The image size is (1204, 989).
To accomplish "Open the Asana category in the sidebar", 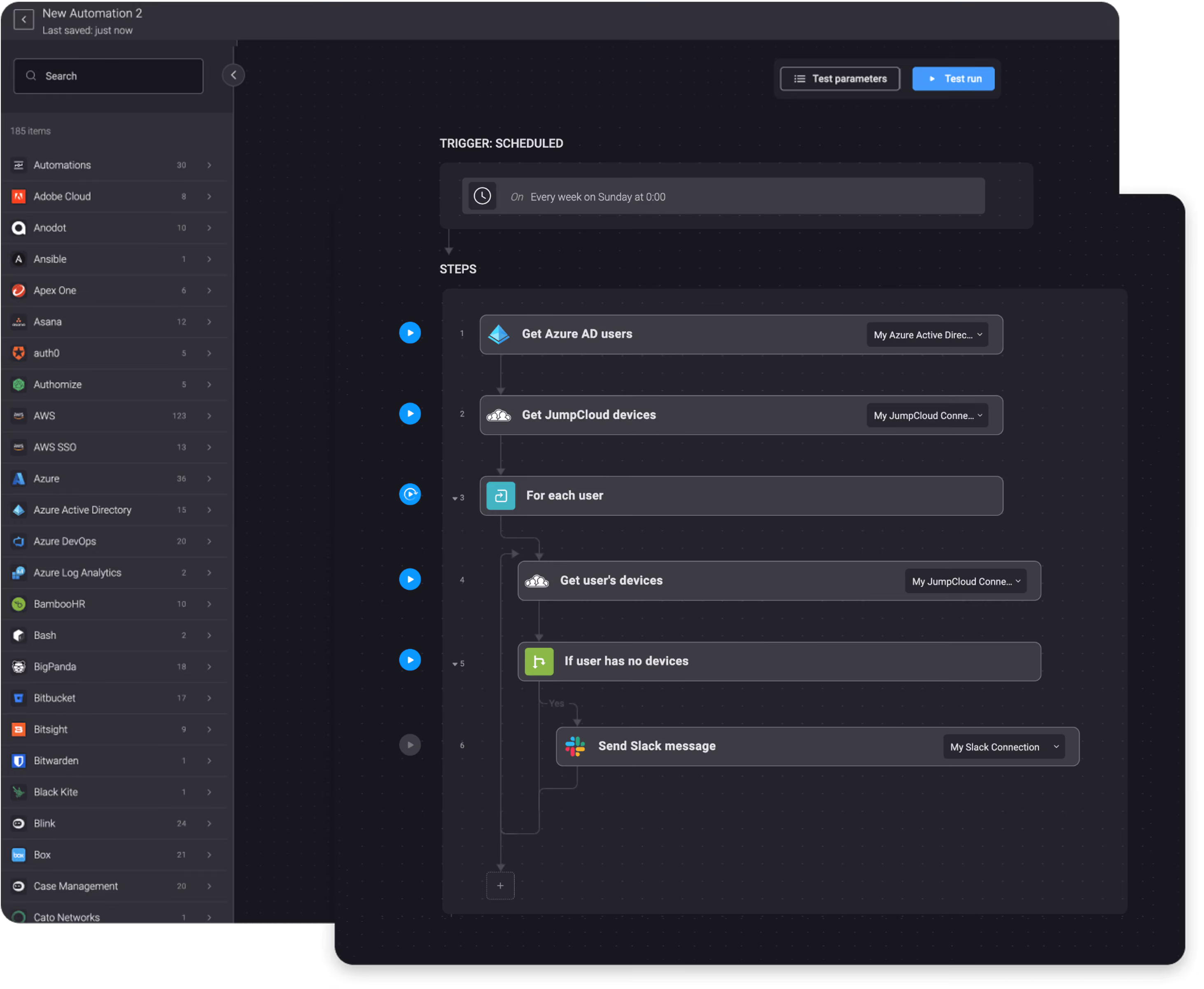I will click(114, 322).
